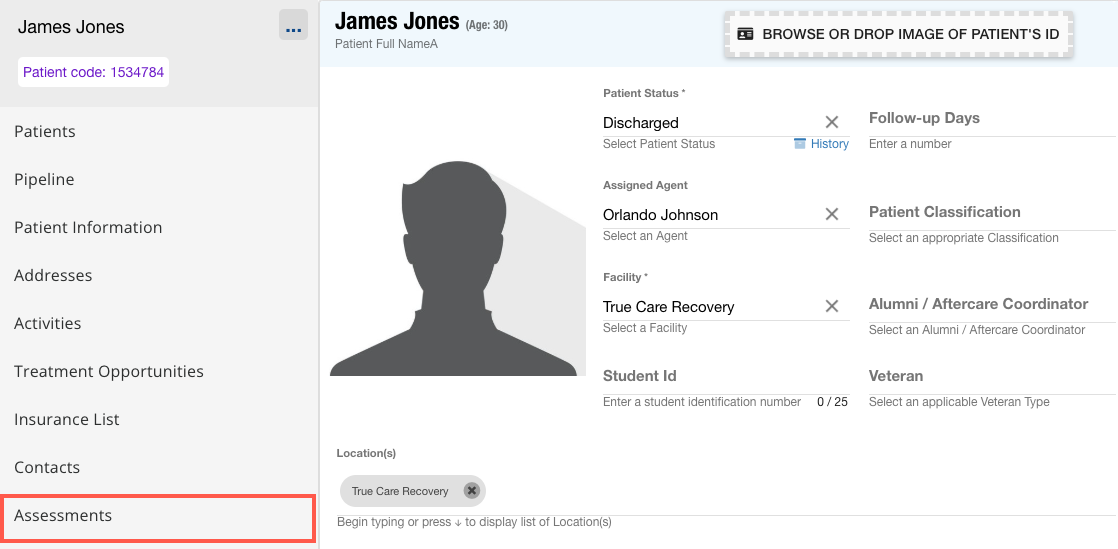This screenshot has height=549, width=1118.
Task: Browse or drop image of patient's ID
Action: (898, 34)
